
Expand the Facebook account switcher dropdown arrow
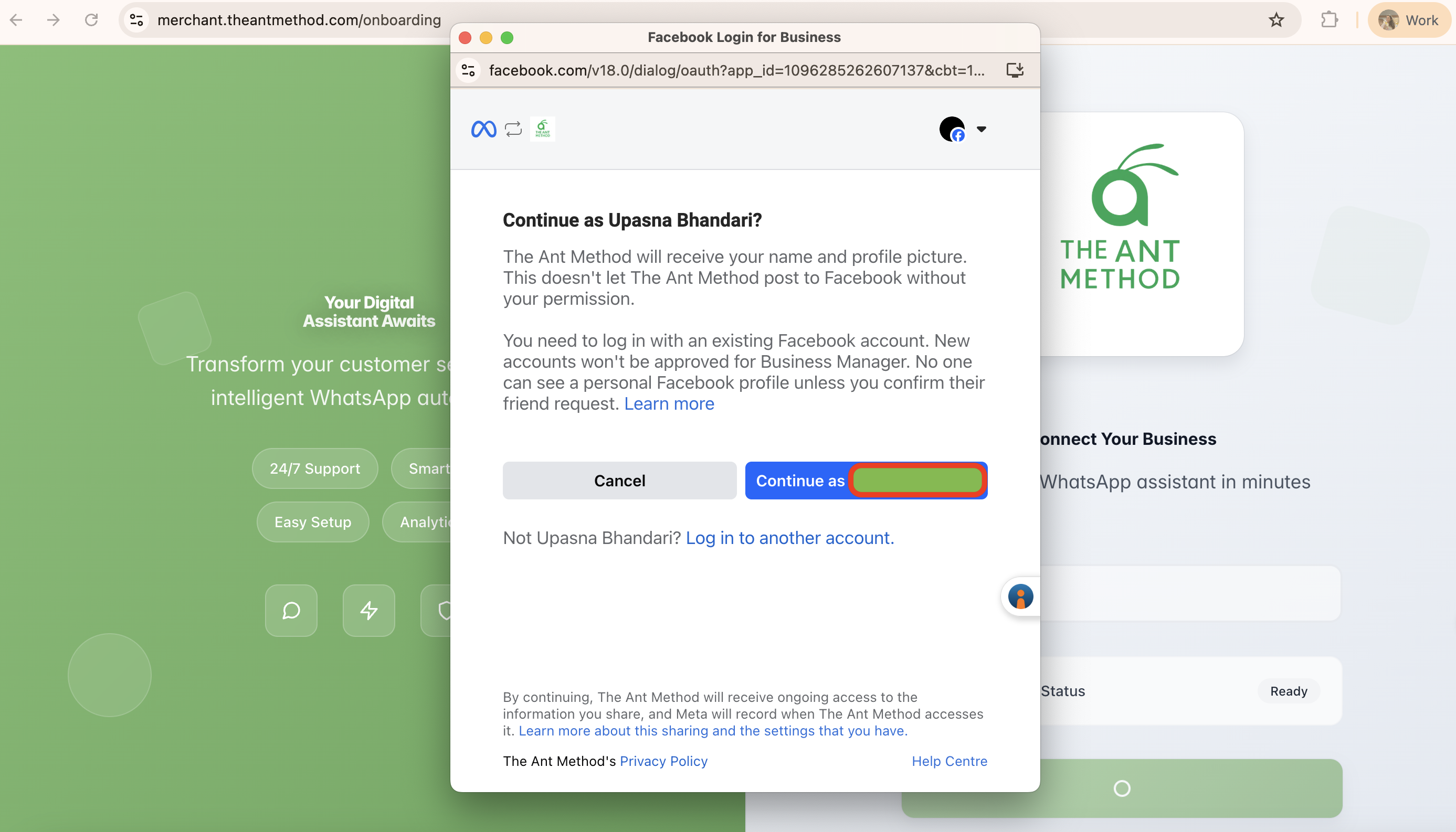click(981, 129)
